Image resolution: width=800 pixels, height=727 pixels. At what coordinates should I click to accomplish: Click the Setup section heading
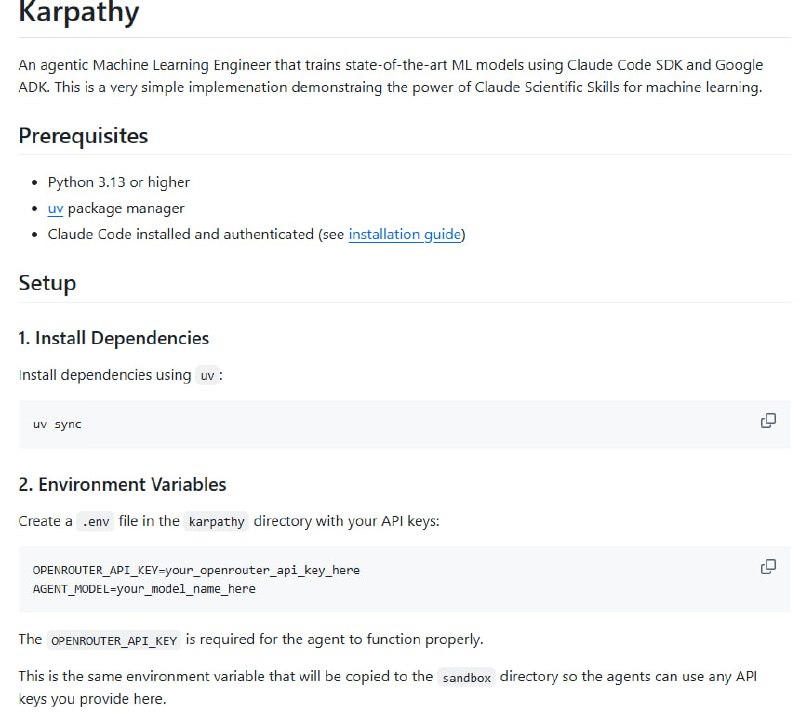[47, 282]
